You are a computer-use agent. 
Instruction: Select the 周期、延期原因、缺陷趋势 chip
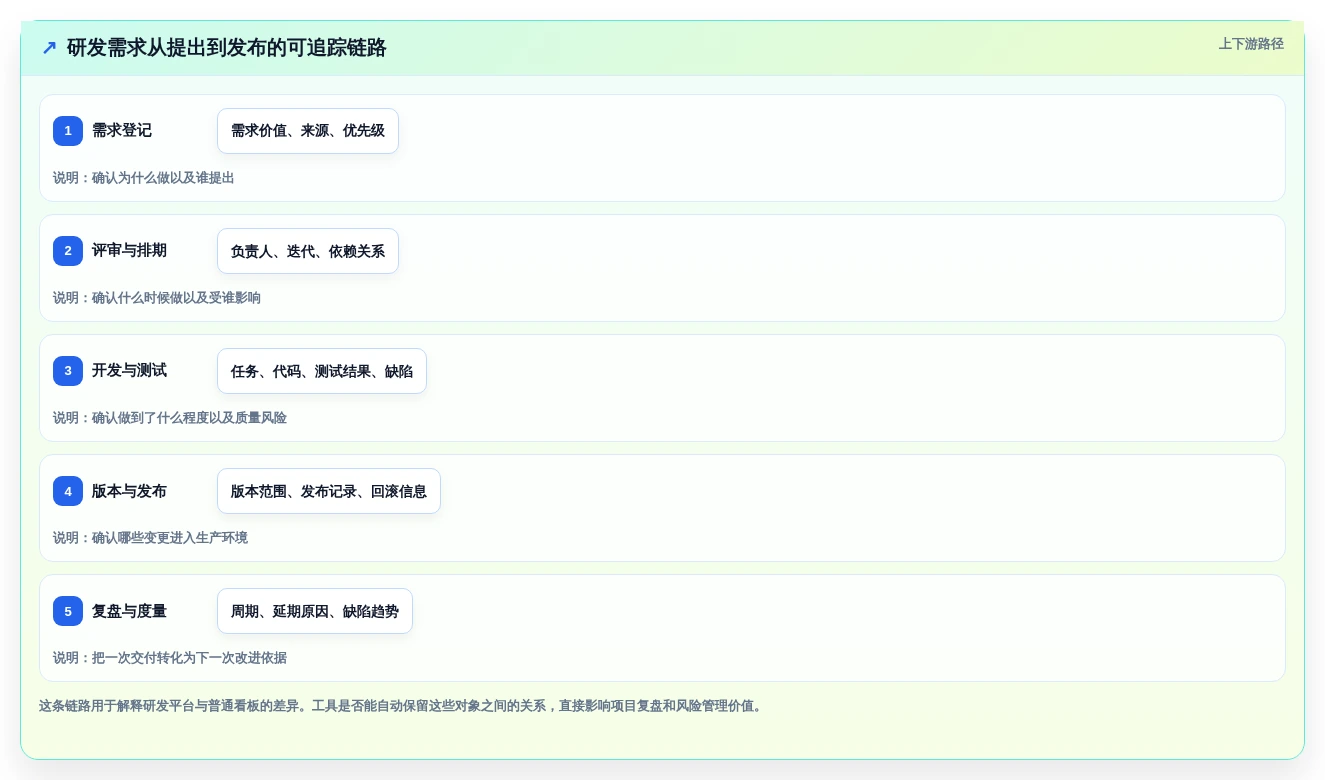(315, 611)
